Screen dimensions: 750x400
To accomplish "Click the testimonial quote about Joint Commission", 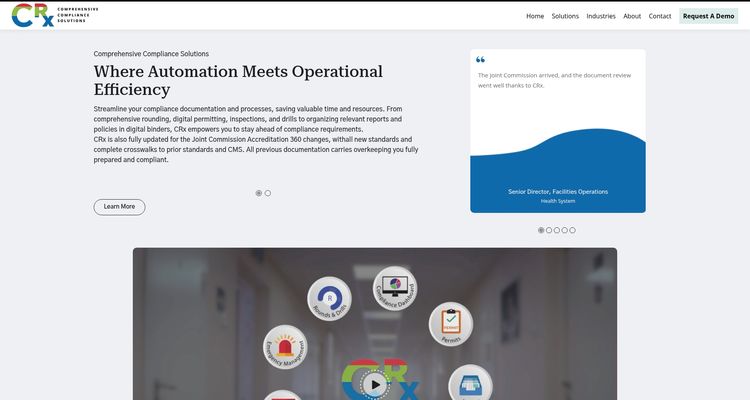I will 554,80.
